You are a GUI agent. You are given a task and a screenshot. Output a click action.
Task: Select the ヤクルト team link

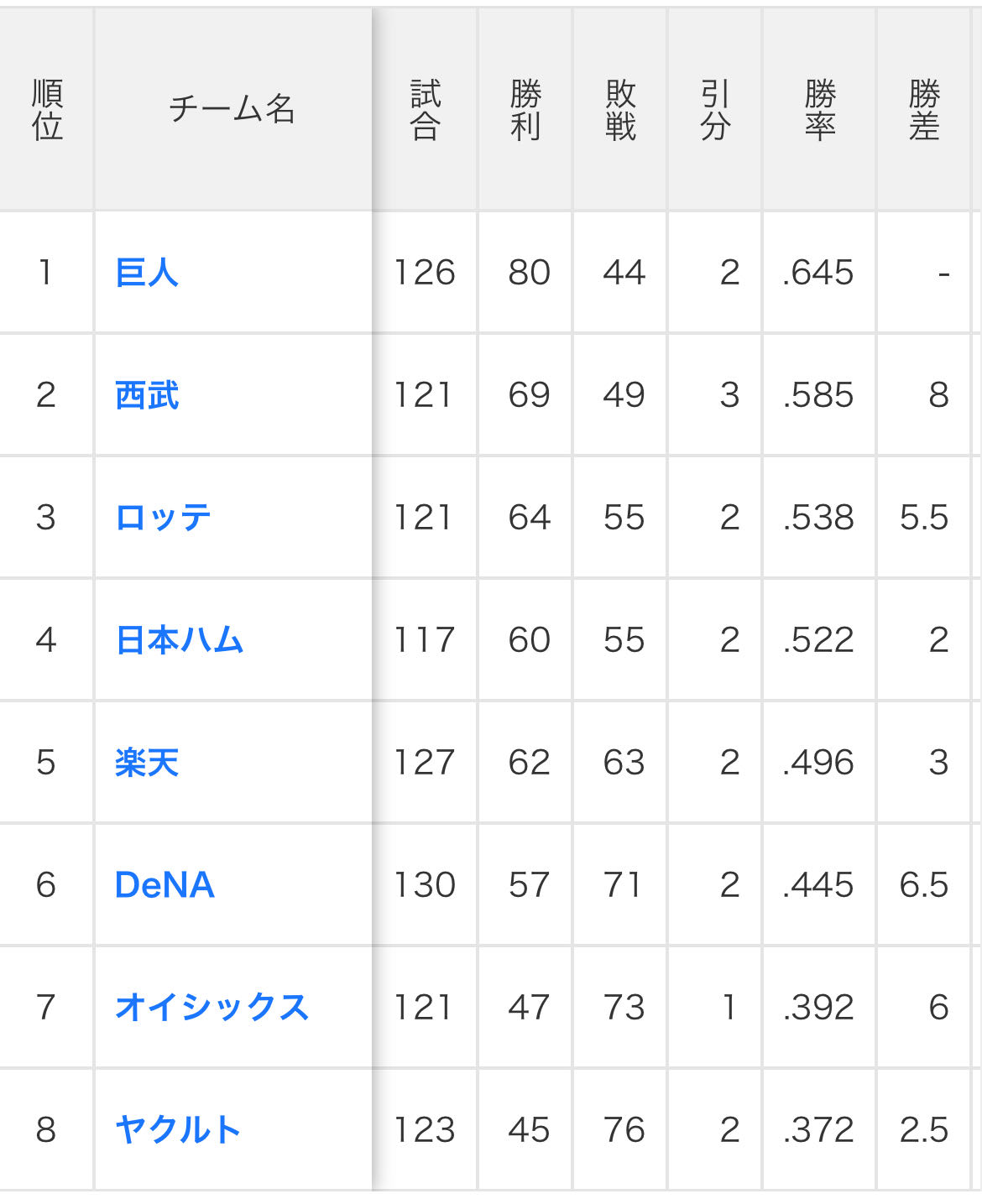click(178, 1129)
